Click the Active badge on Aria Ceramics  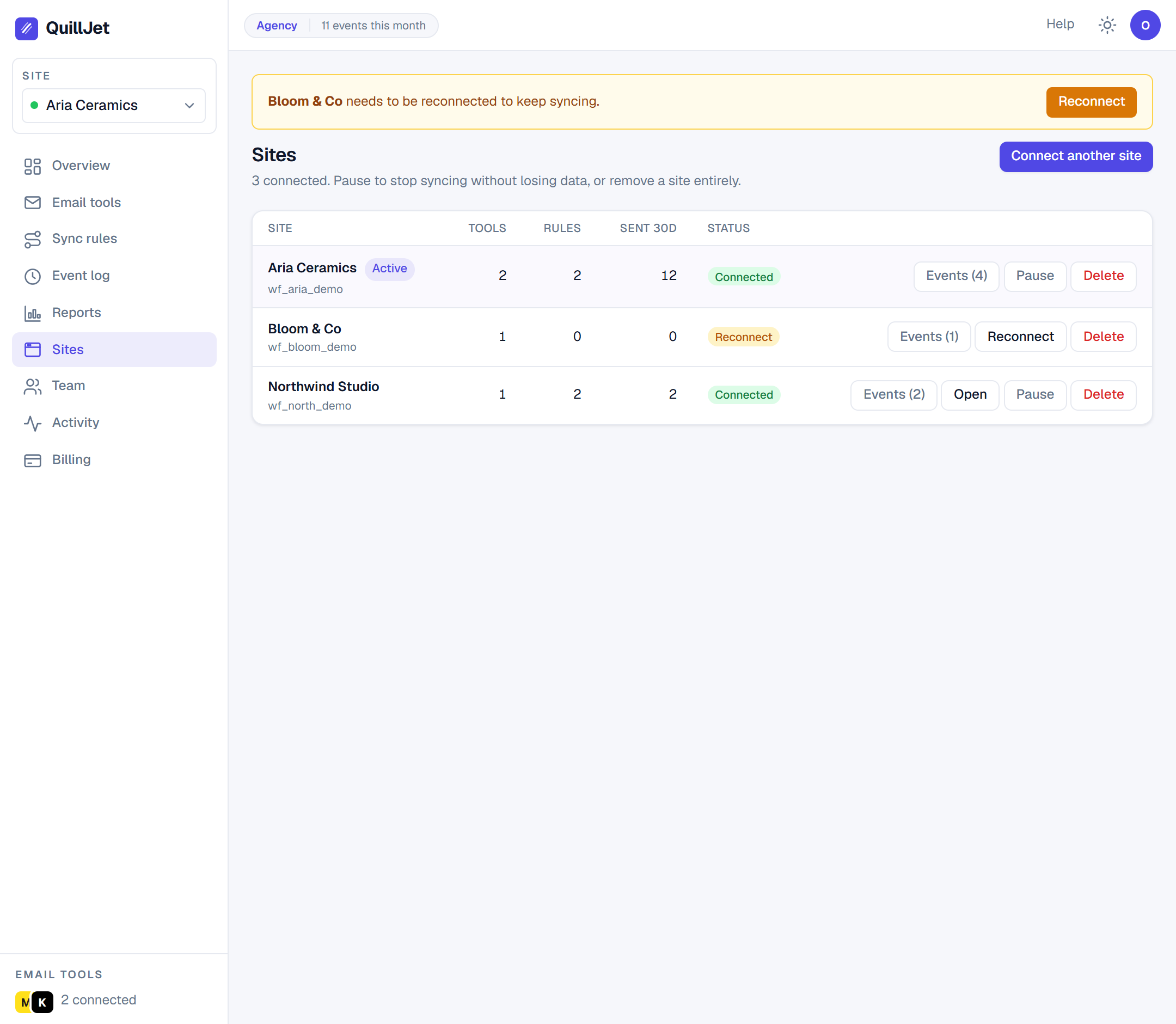click(x=389, y=269)
